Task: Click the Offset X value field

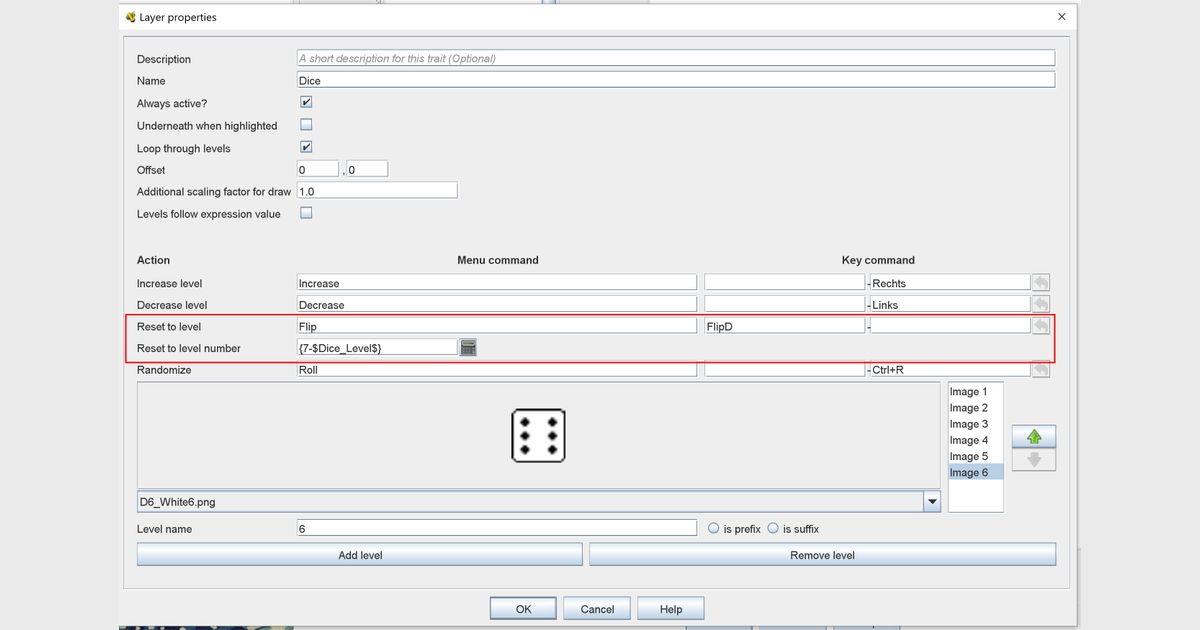Action: click(x=318, y=170)
